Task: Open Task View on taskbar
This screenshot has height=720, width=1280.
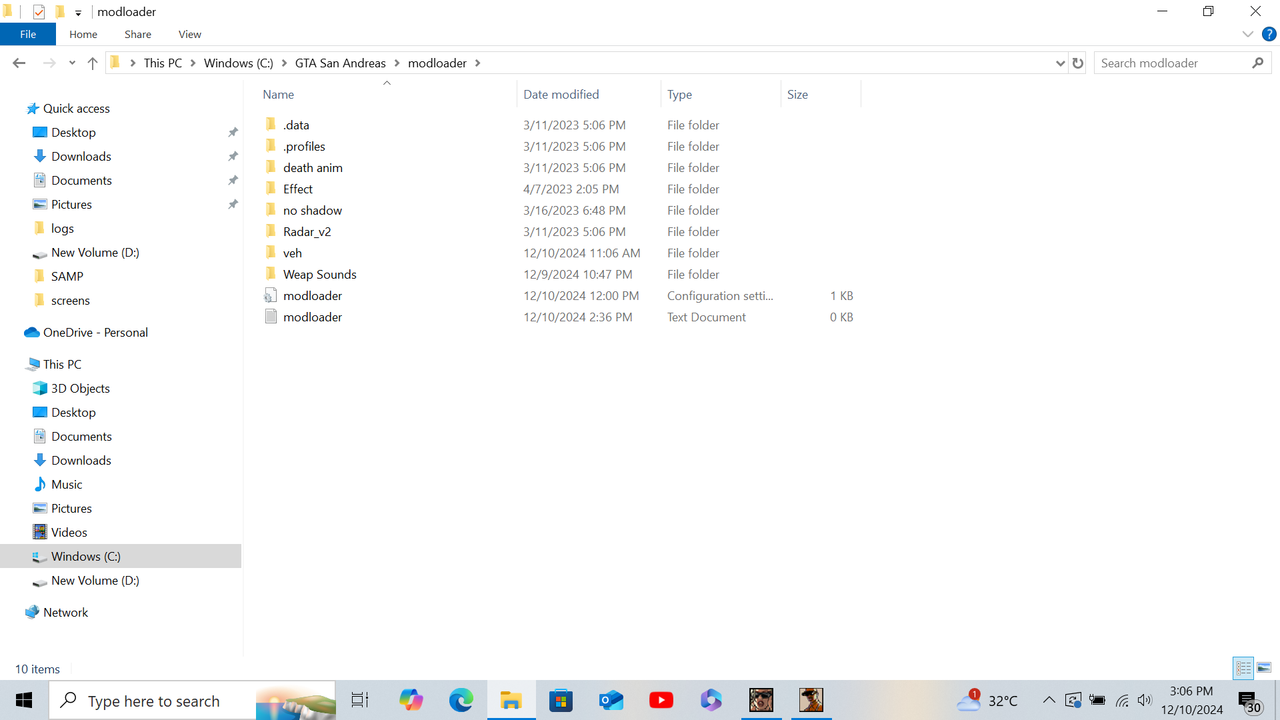Action: point(360,700)
